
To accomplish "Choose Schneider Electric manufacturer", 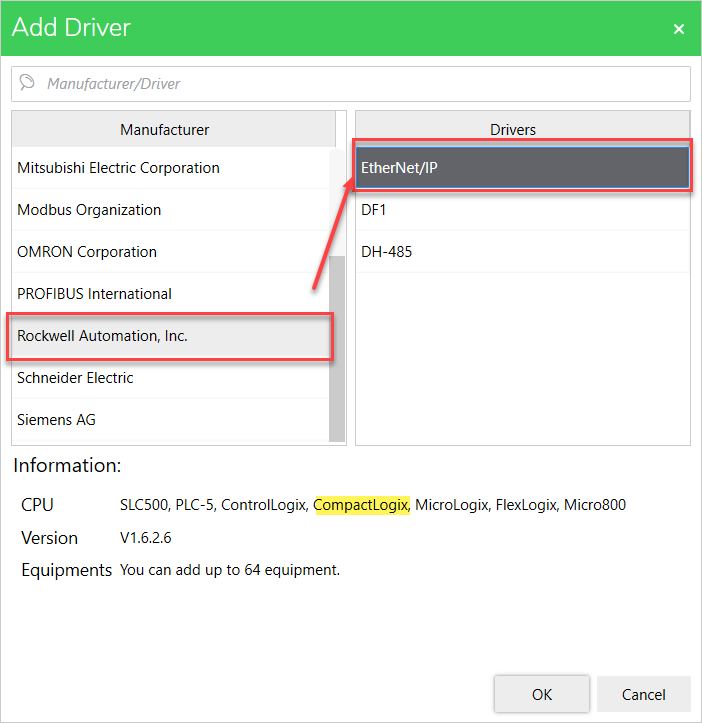I will 171,378.
